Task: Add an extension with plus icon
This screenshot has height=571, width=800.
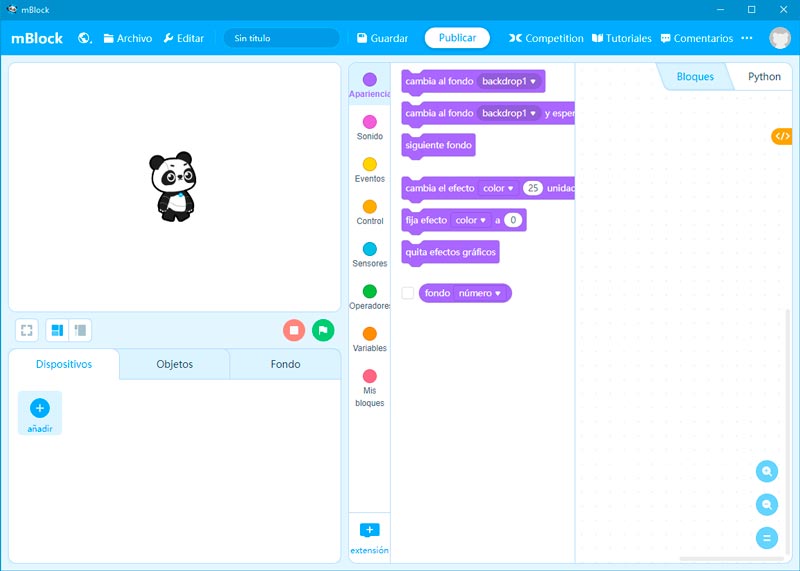Action: point(369,530)
